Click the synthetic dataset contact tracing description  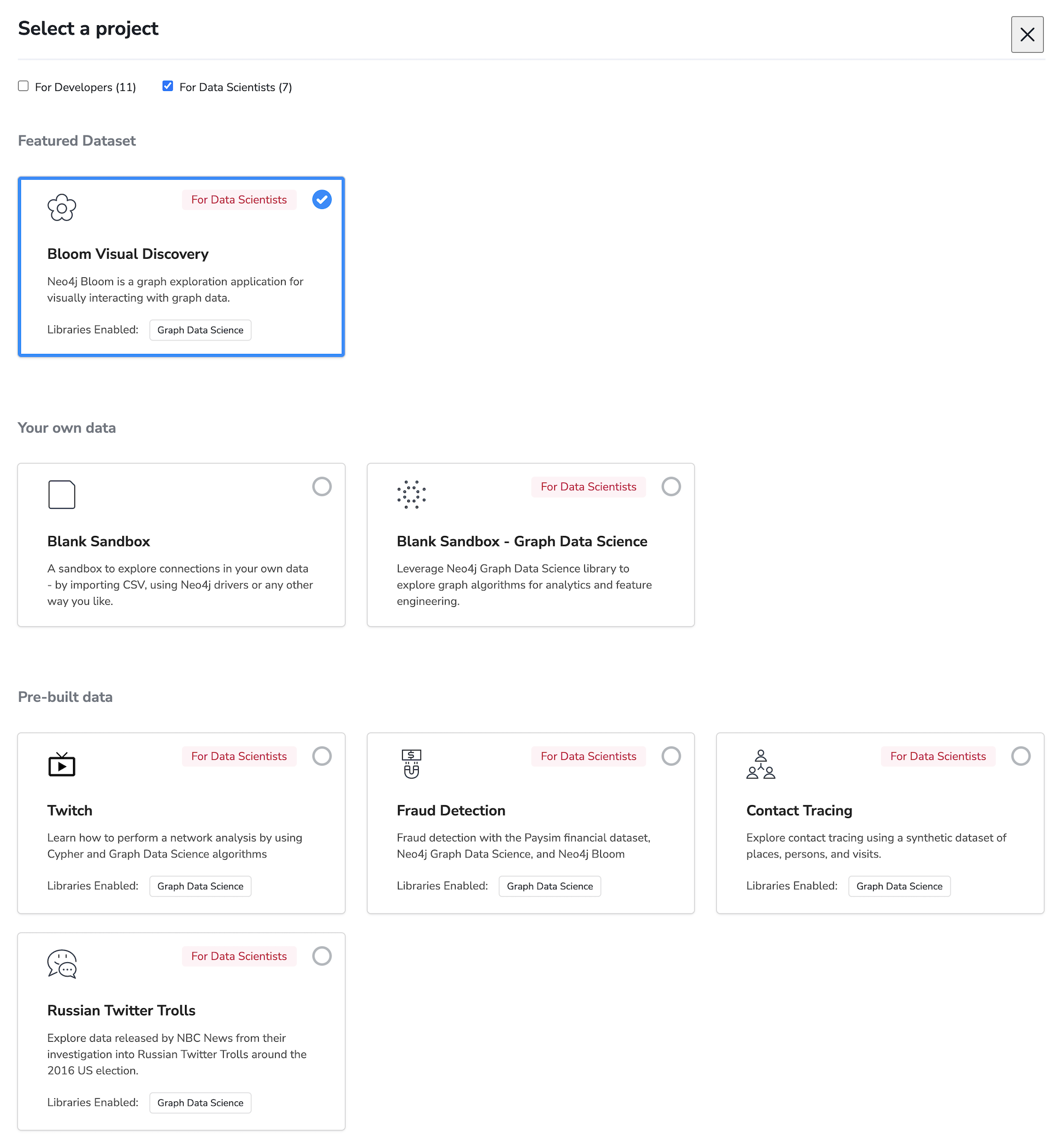(x=876, y=846)
